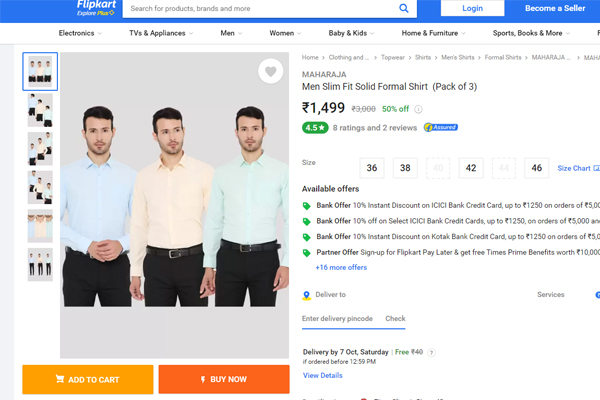600x400 pixels.
Task: Click the ADD TO CART button
Action: tap(88, 379)
